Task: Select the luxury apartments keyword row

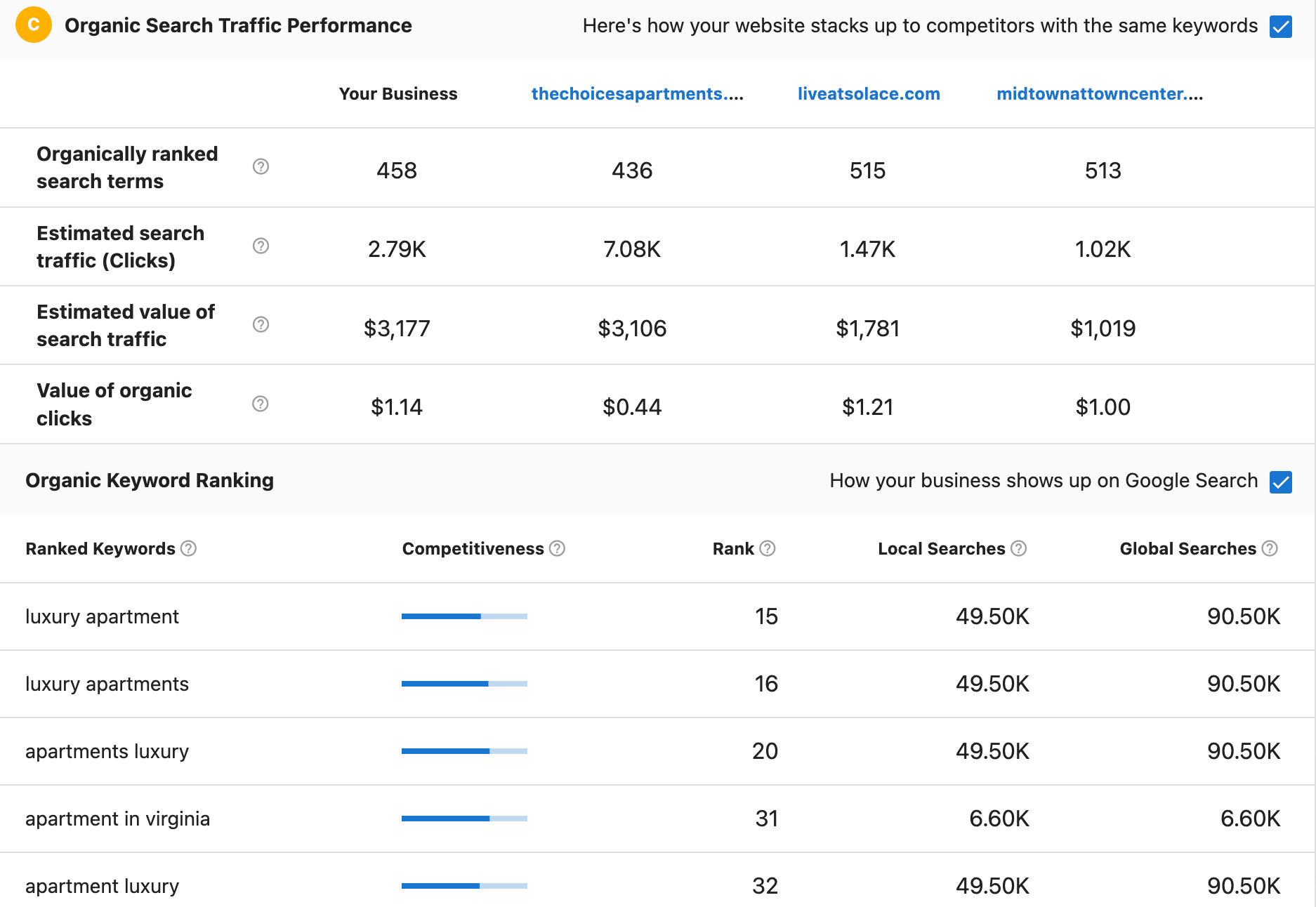Action: pyautogui.click(x=107, y=684)
